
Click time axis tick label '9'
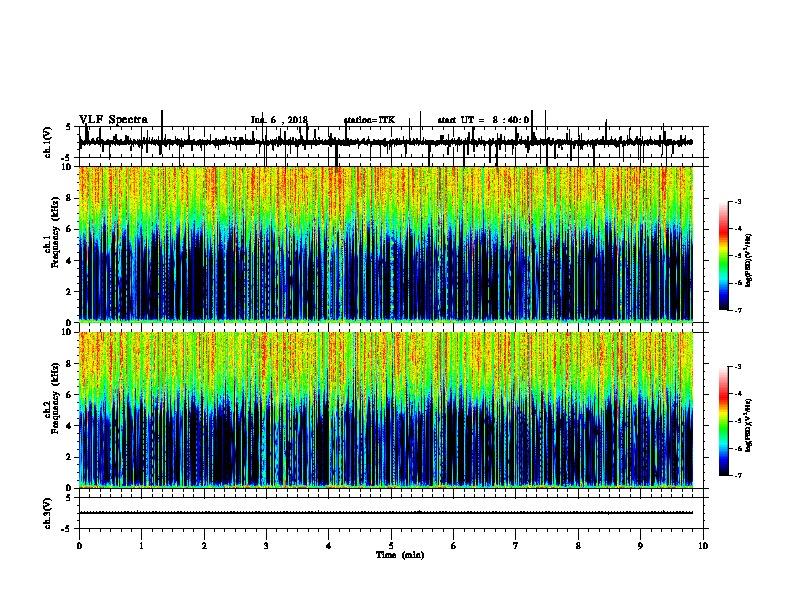pos(640,546)
